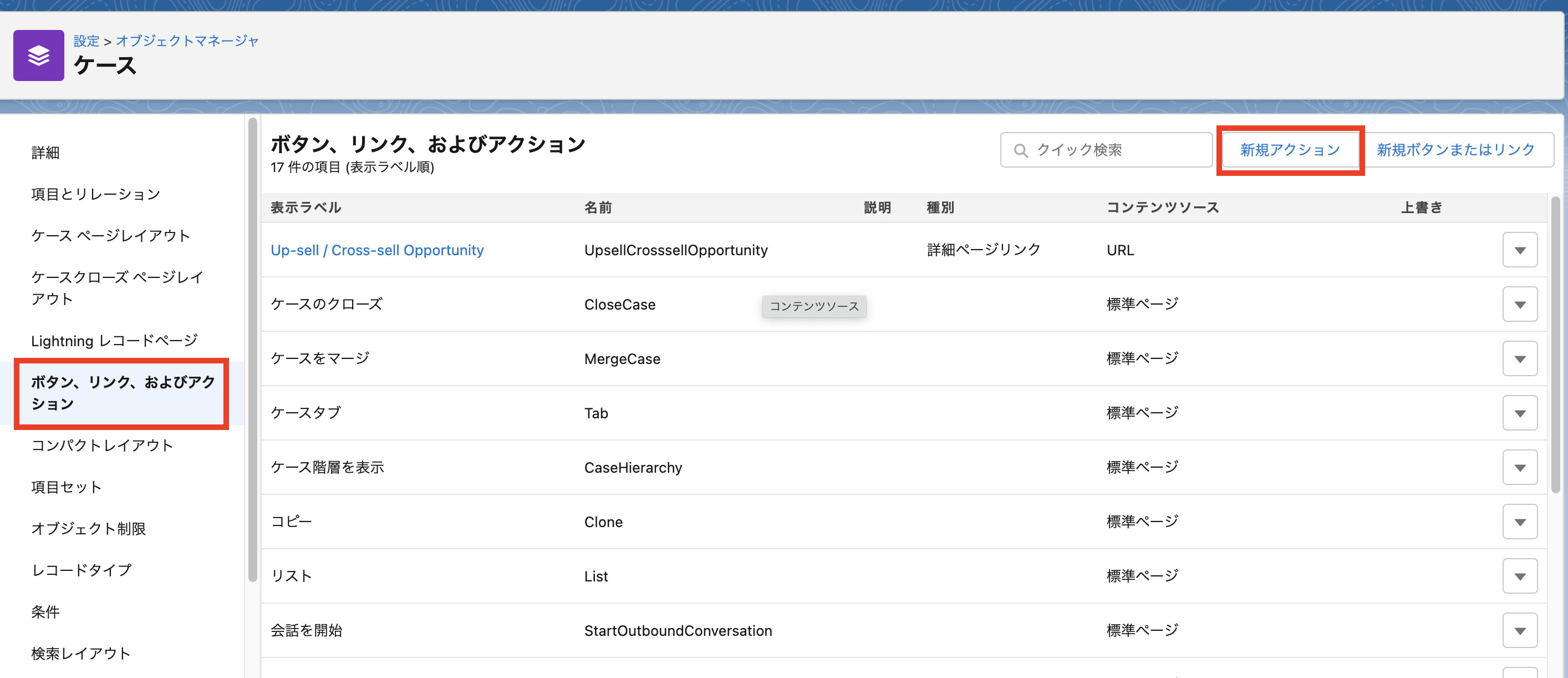The width and height of the screenshot is (1568, 678).
Task: Open レコードタイプ from the sidebar
Action: point(81,570)
